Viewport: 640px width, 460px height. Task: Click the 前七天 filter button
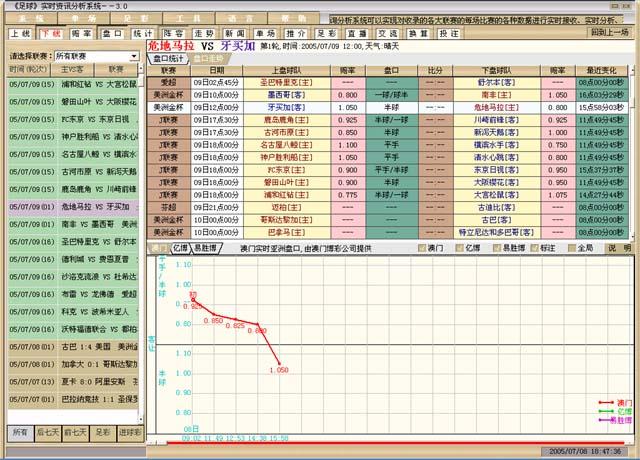75,433
